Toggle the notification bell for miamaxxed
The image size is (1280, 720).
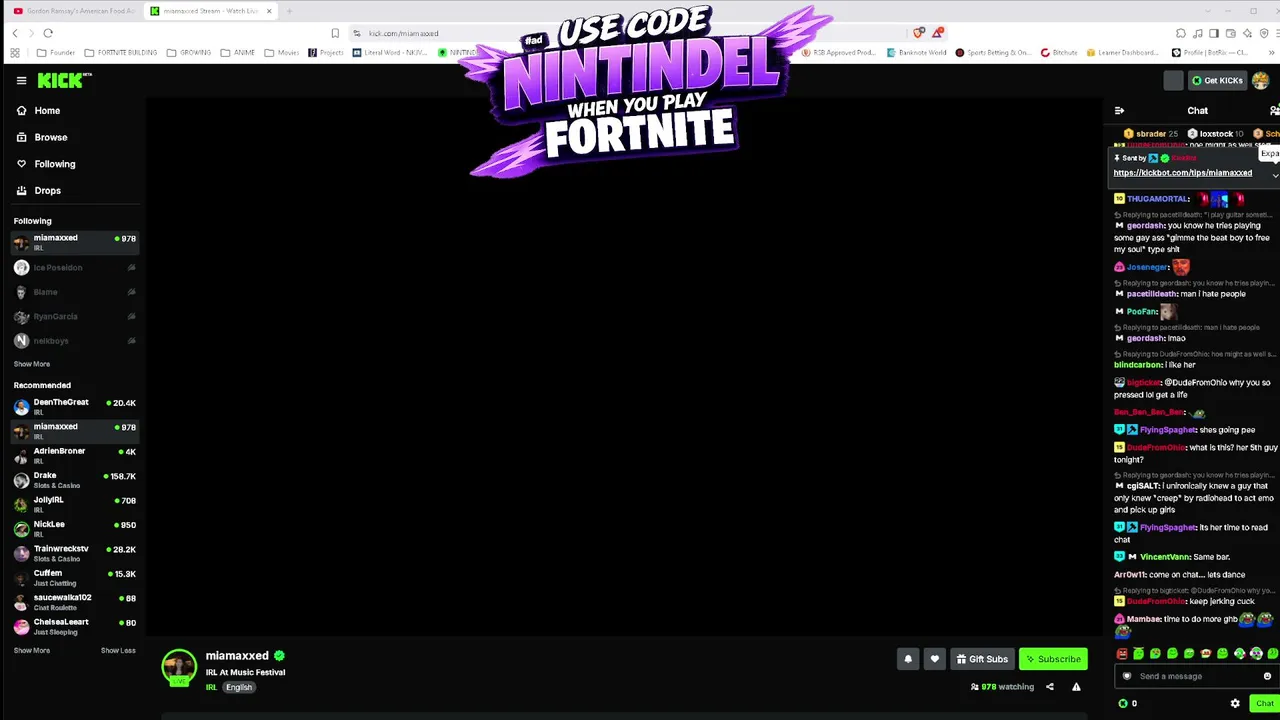[x=908, y=659]
